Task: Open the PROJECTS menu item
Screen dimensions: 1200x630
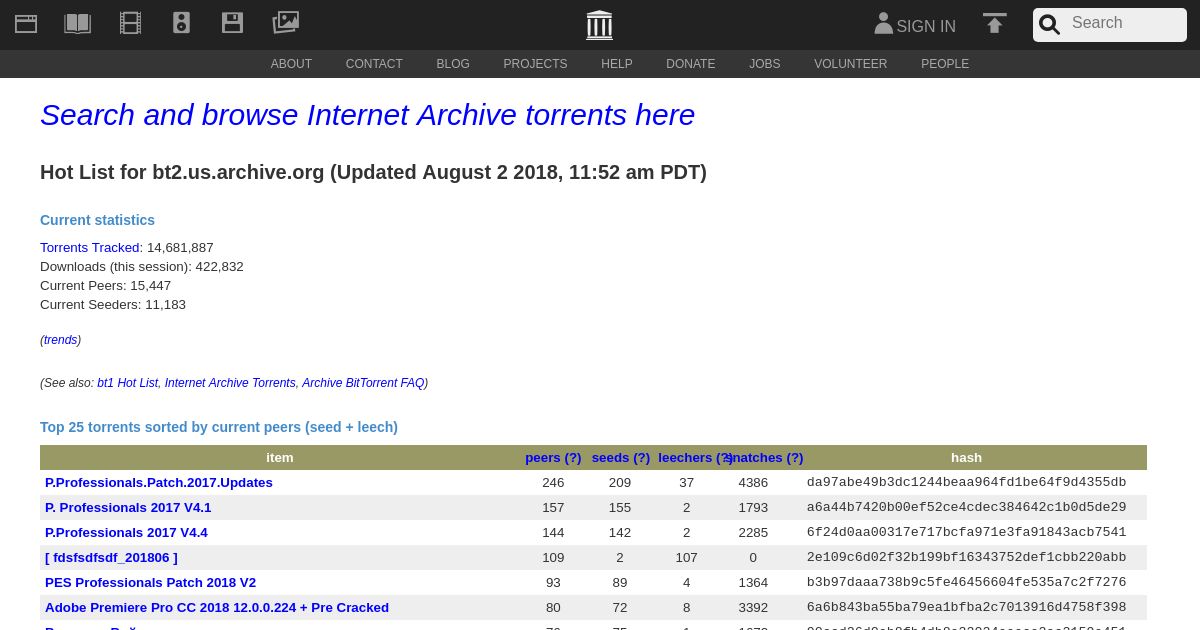Action: 535,64
